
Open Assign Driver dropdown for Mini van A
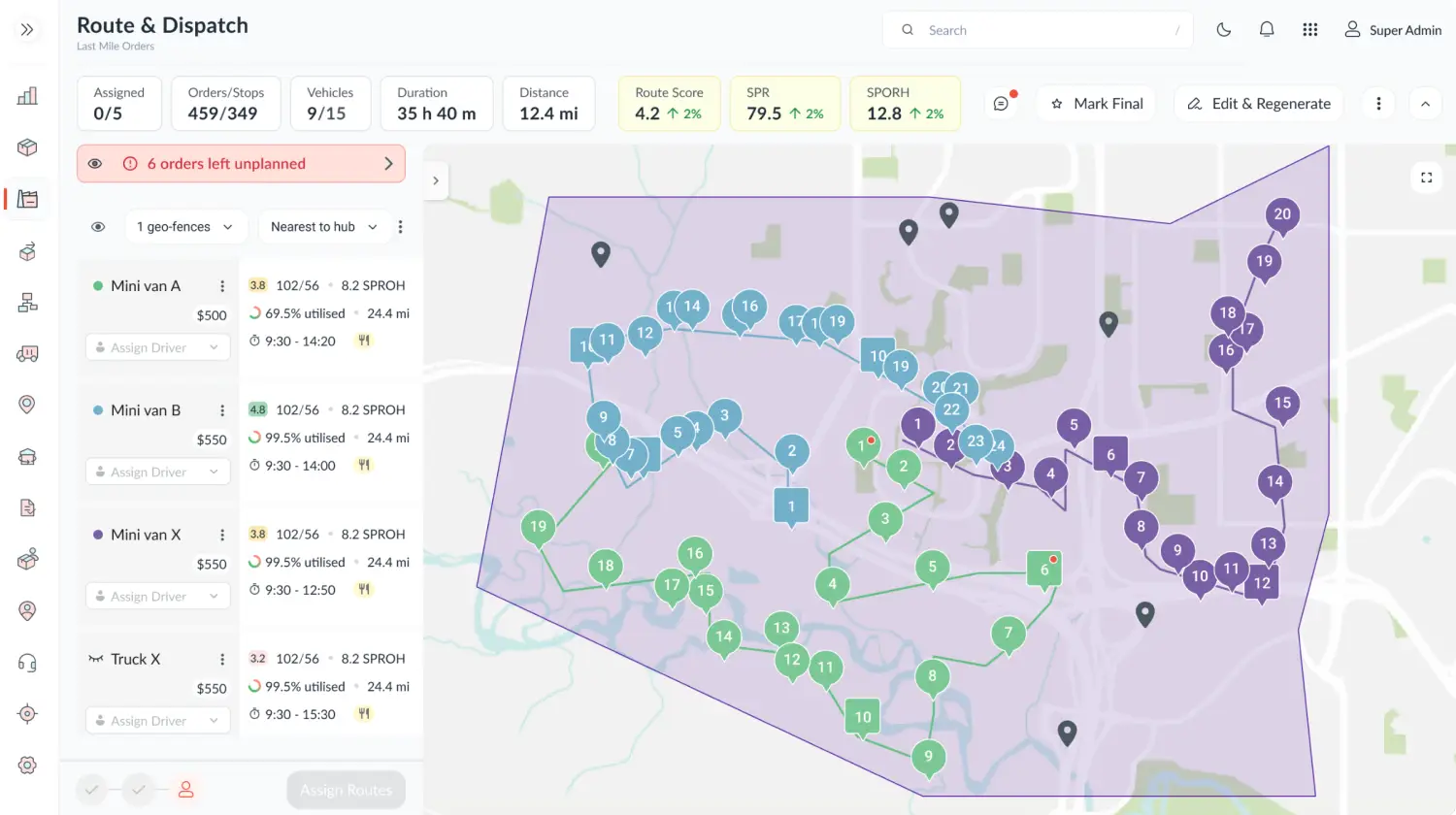tap(158, 347)
